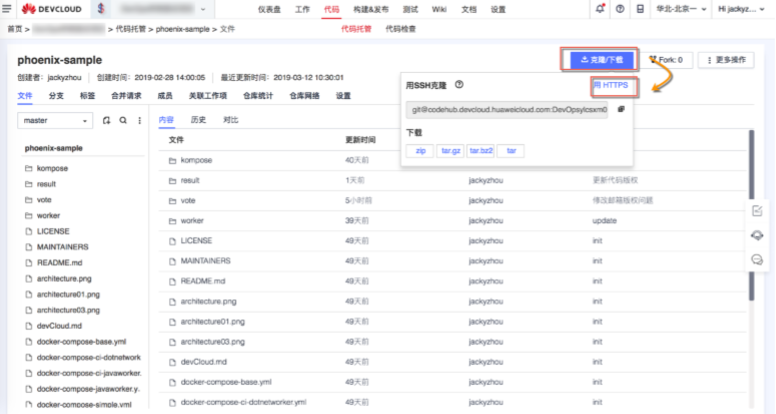The image size is (776, 414).
Task: Click the SSH clone help icon
Action: tap(459, 85)
